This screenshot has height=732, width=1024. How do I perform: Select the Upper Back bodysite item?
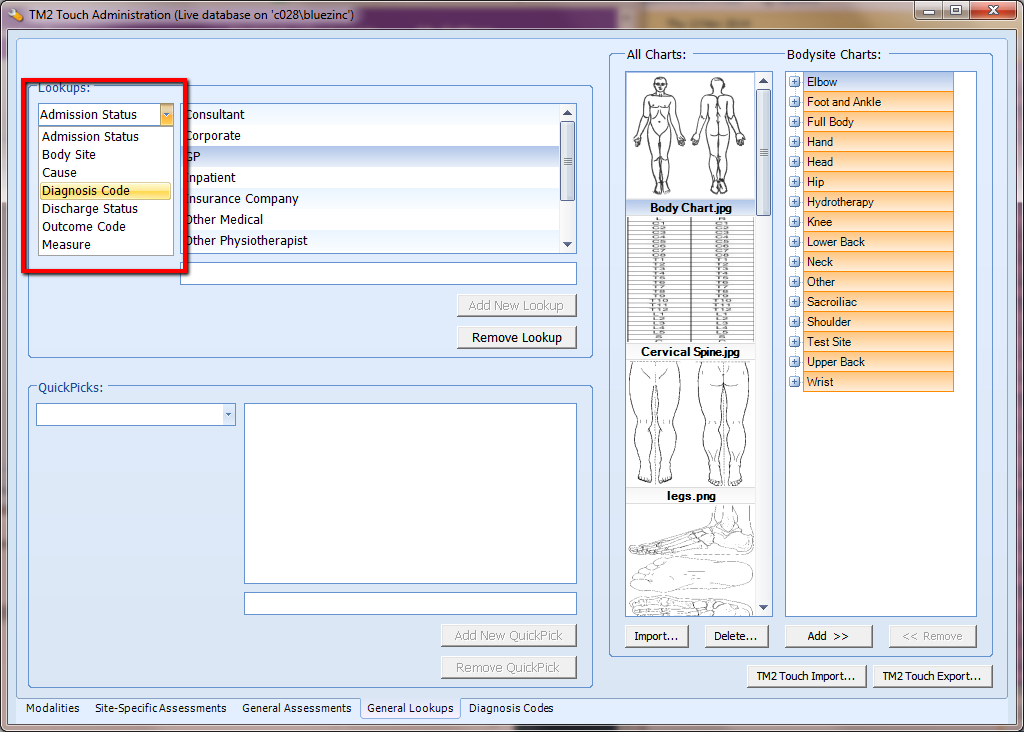878,362
